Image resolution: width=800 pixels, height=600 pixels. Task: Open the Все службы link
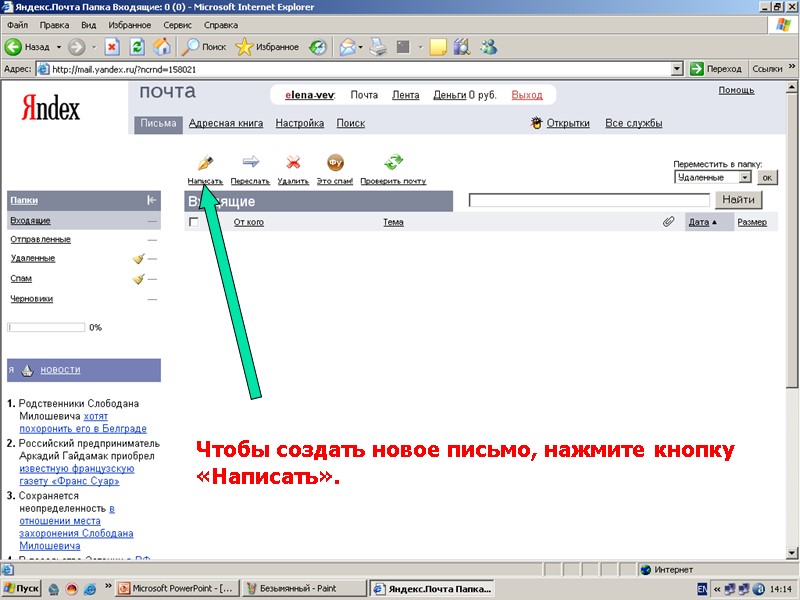[x=634, y=123]
